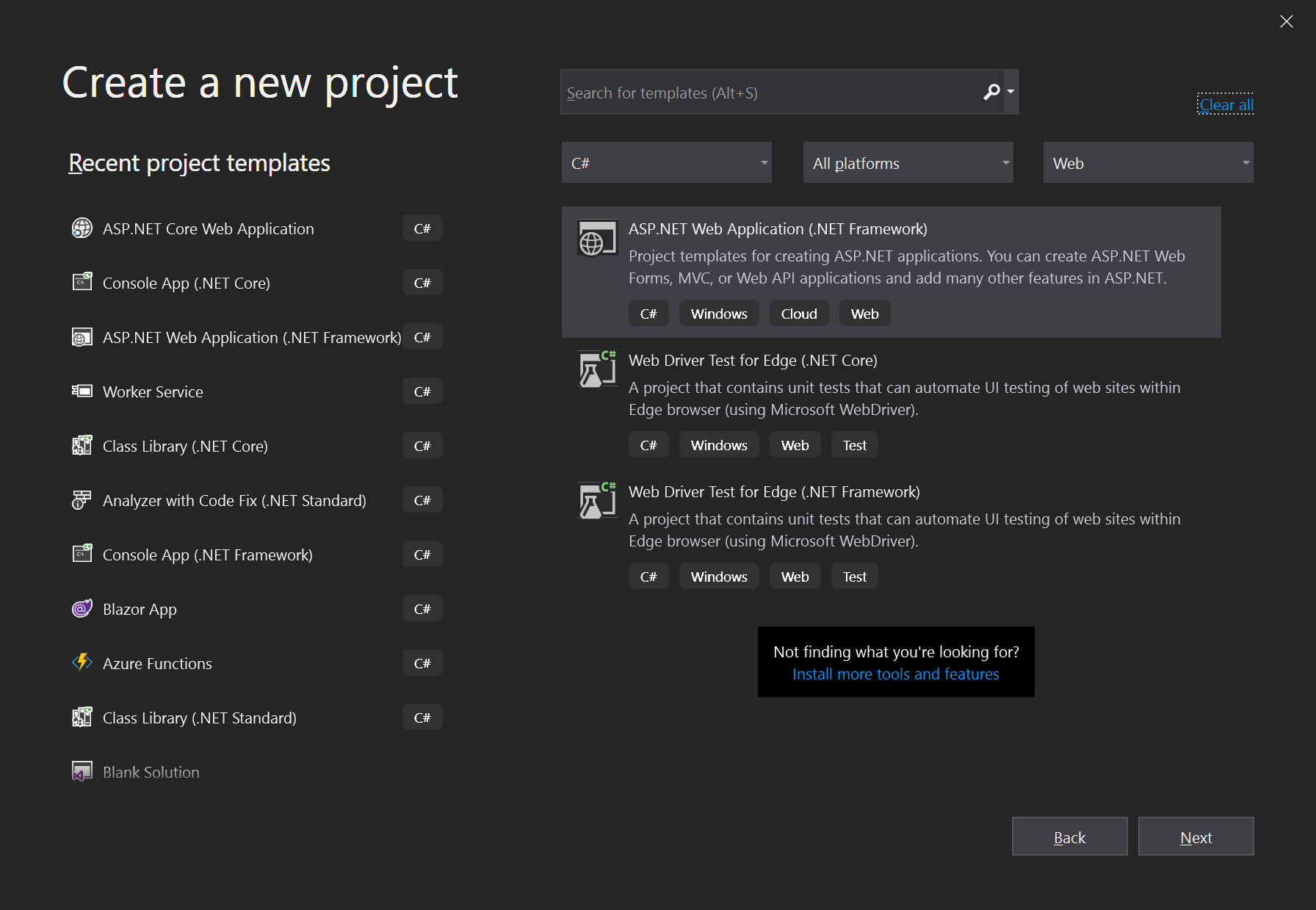Click the Blank Solution icon
Viewport: 1316px width, 910px height.
pyautogui.click(x=82, y=771)
